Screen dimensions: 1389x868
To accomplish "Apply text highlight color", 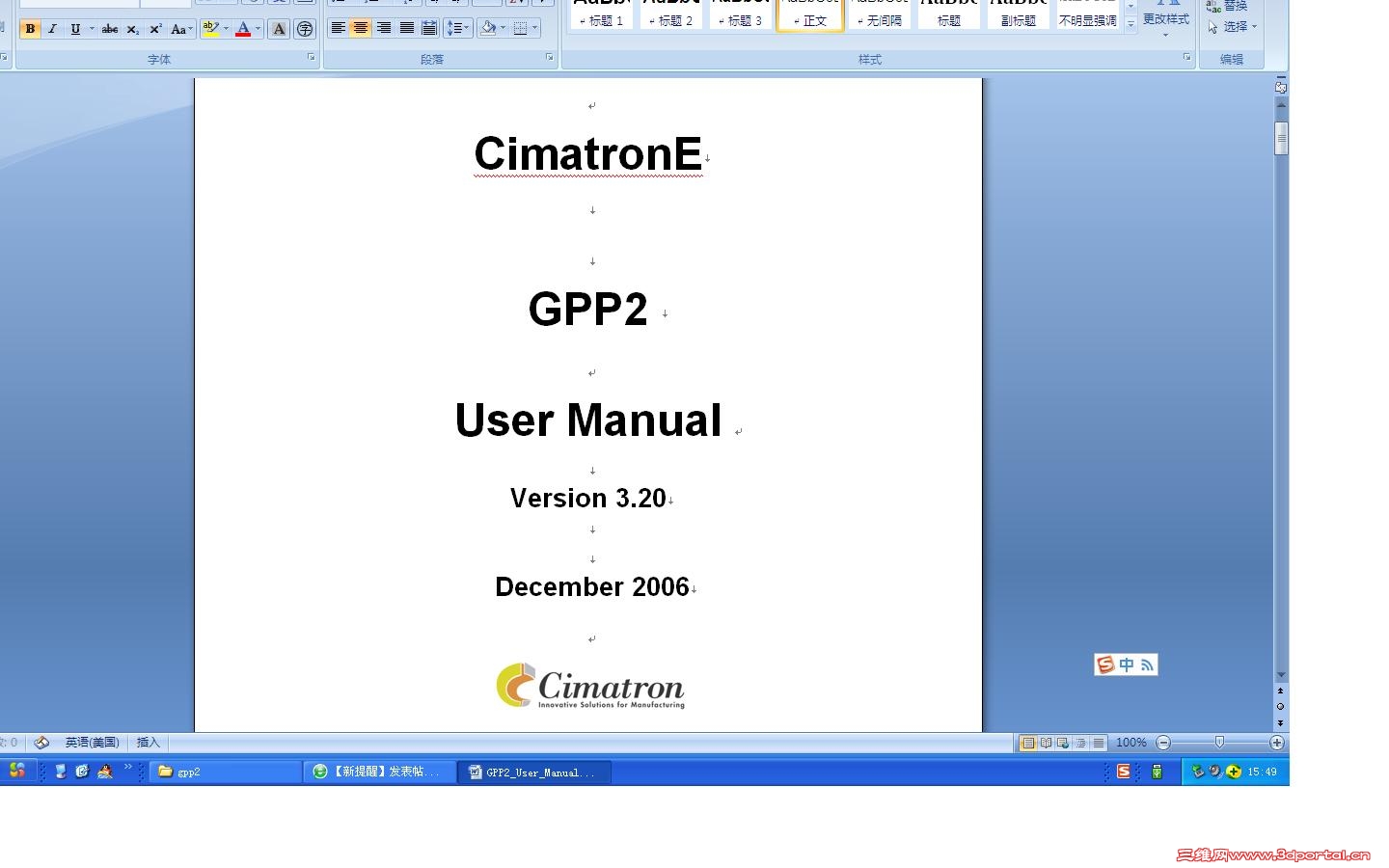I will (x=210, y=29).
